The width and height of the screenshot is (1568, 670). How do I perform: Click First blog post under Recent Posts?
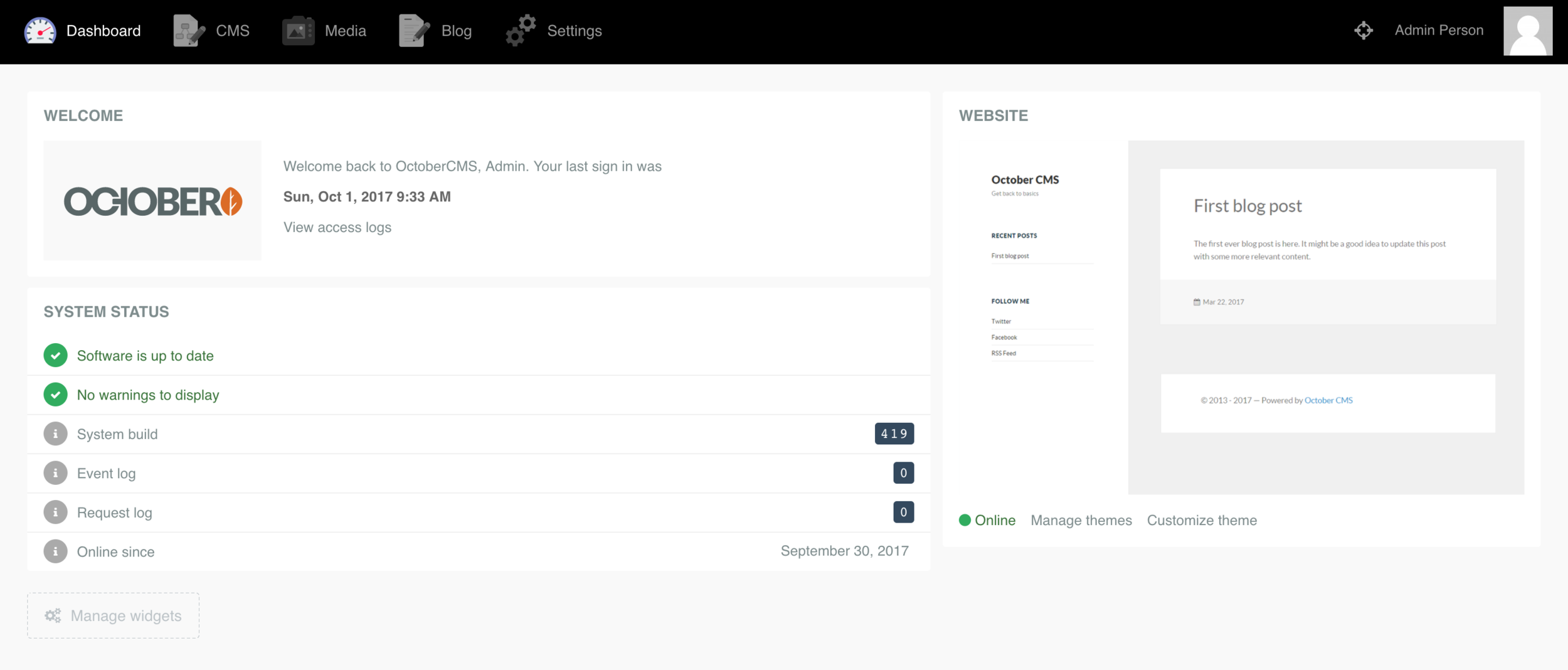1010,256
